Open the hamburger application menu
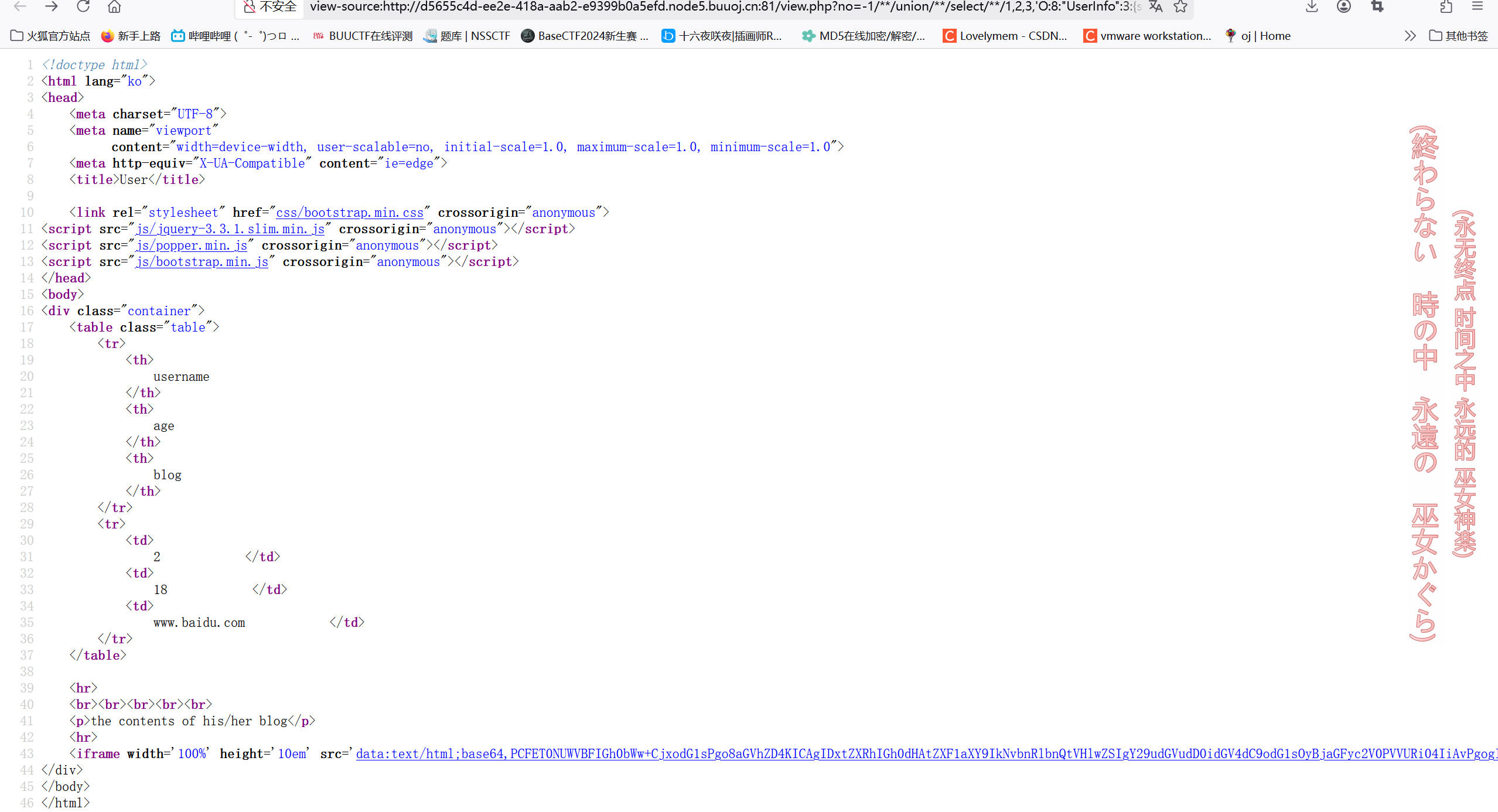Image resolution: width=1498 pixels, height=812 pixels. click(x=1477, y=6)
